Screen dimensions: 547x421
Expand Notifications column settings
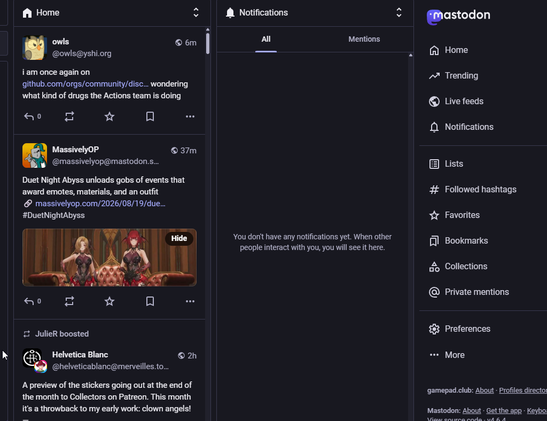[399, 13]
